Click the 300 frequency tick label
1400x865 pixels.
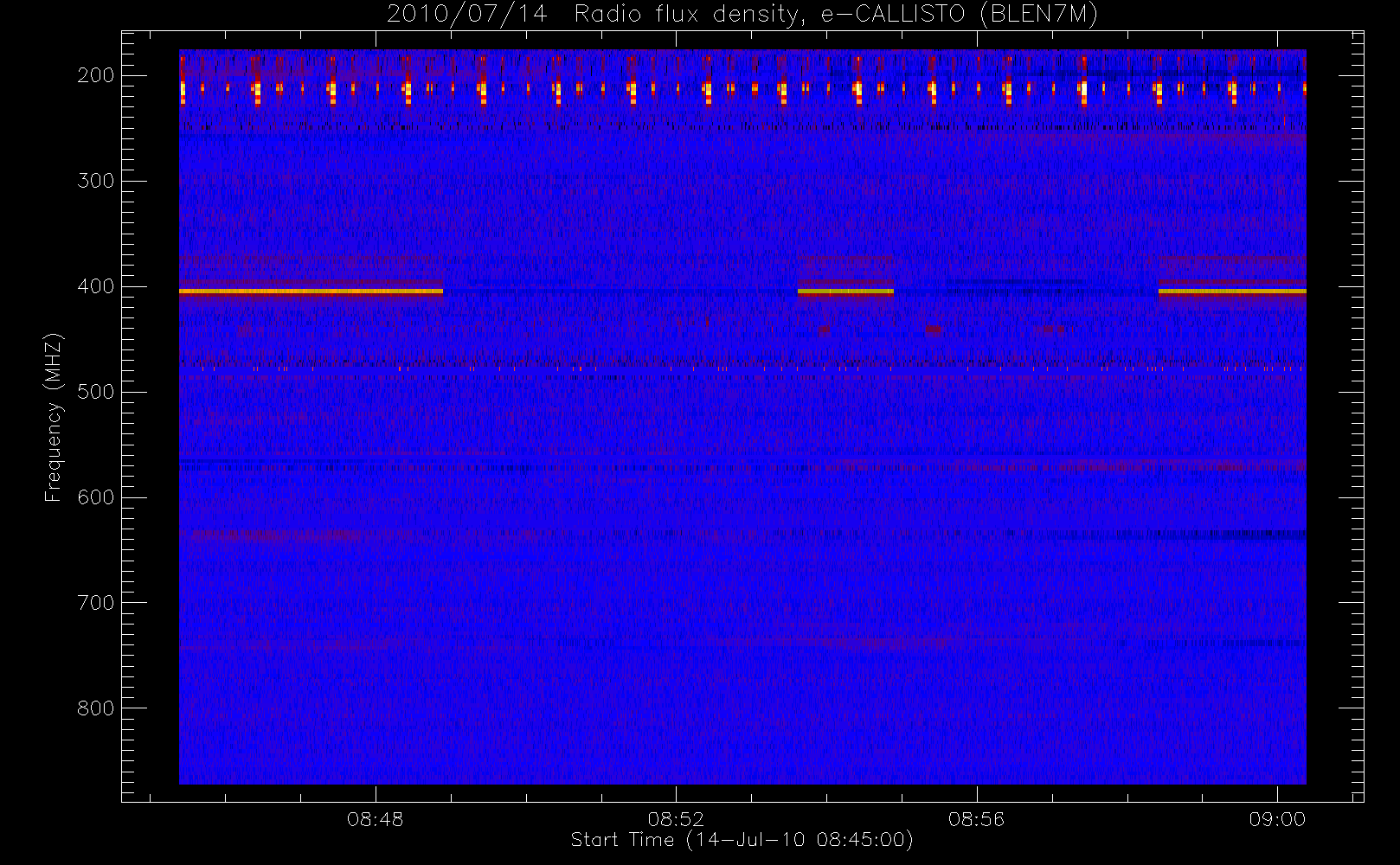[96, 181]
